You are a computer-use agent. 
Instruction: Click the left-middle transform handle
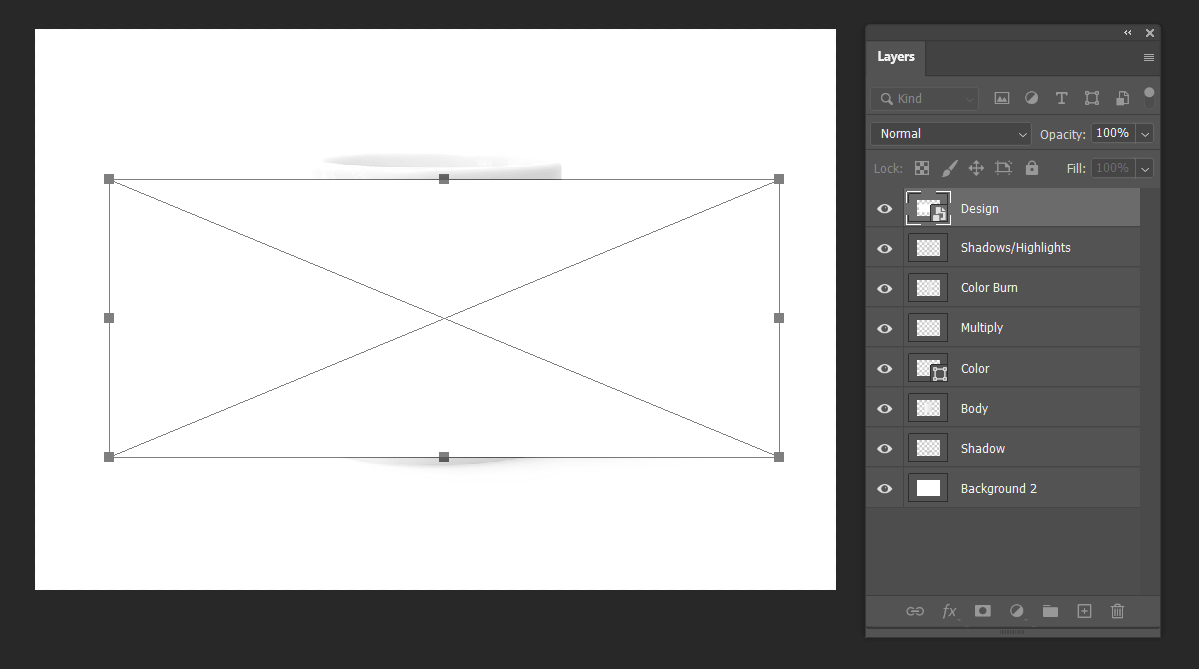click(x=109, y=318)
